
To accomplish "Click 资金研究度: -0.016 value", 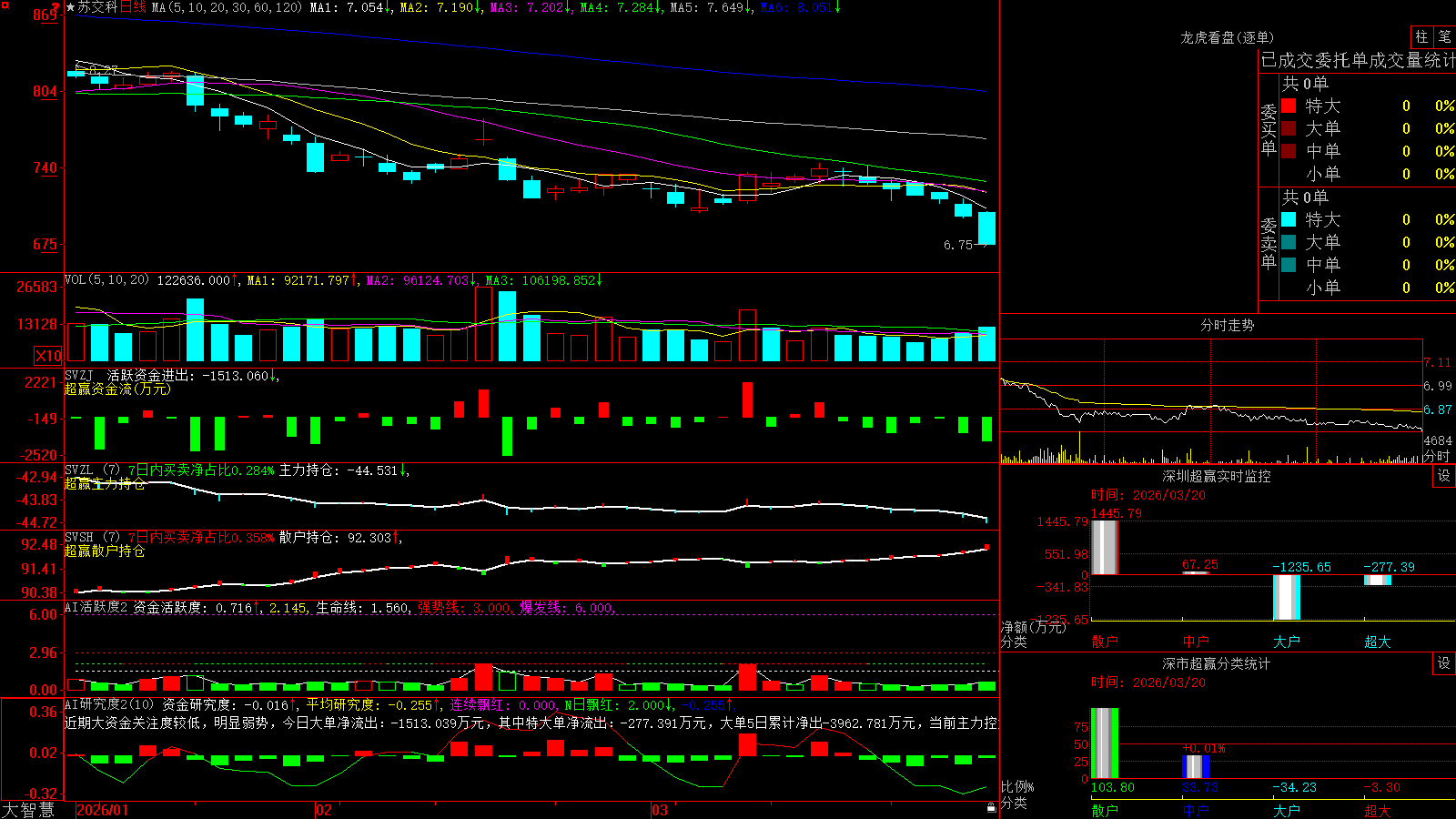I will coord(229,704).
